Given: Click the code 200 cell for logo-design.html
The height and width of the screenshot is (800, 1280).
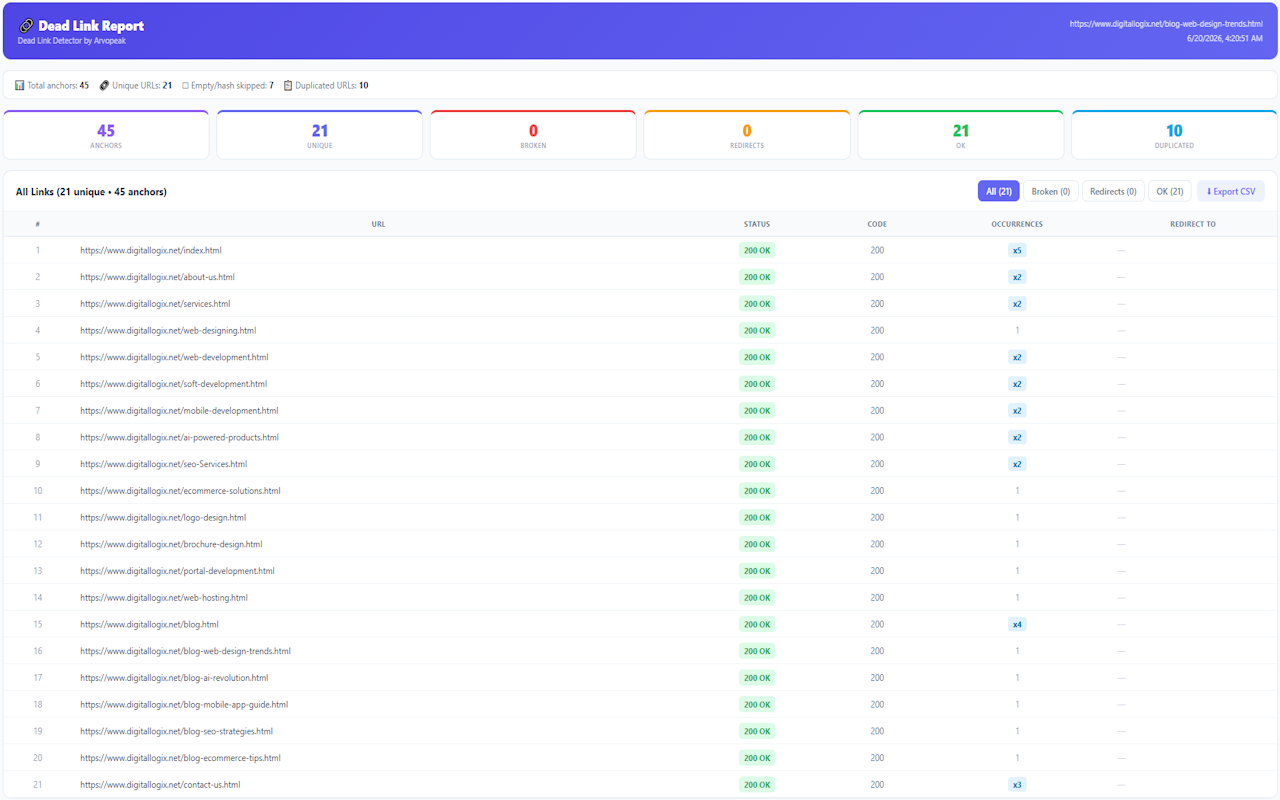Looking at the screenshot, I should (x=877, y=518).
